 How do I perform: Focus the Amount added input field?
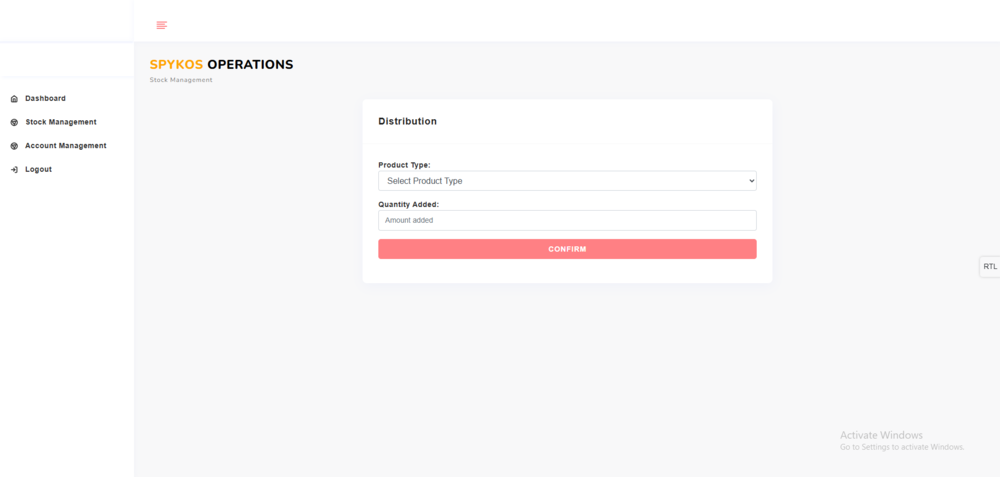click(x=567, y=220)
